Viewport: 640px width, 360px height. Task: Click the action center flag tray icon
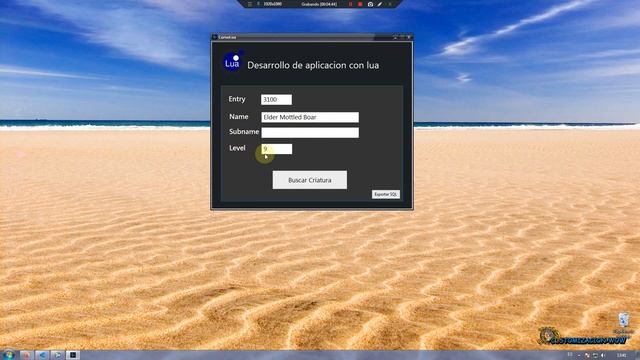587,356
